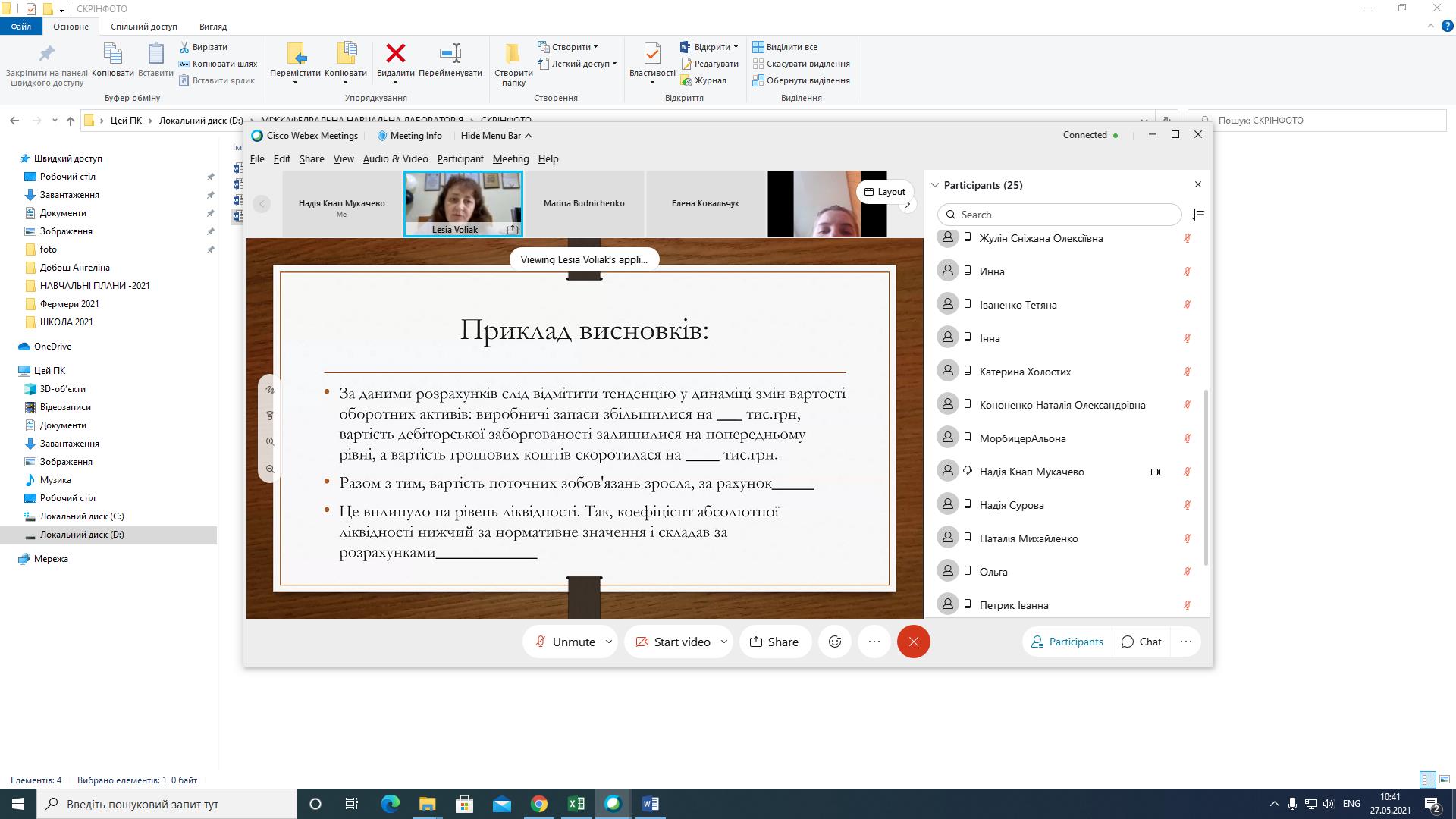Image resolution: width=1456 pixels, height=819 pixels.
Task: Open Вигляд ribbon tab
Action: pos(213,27)
